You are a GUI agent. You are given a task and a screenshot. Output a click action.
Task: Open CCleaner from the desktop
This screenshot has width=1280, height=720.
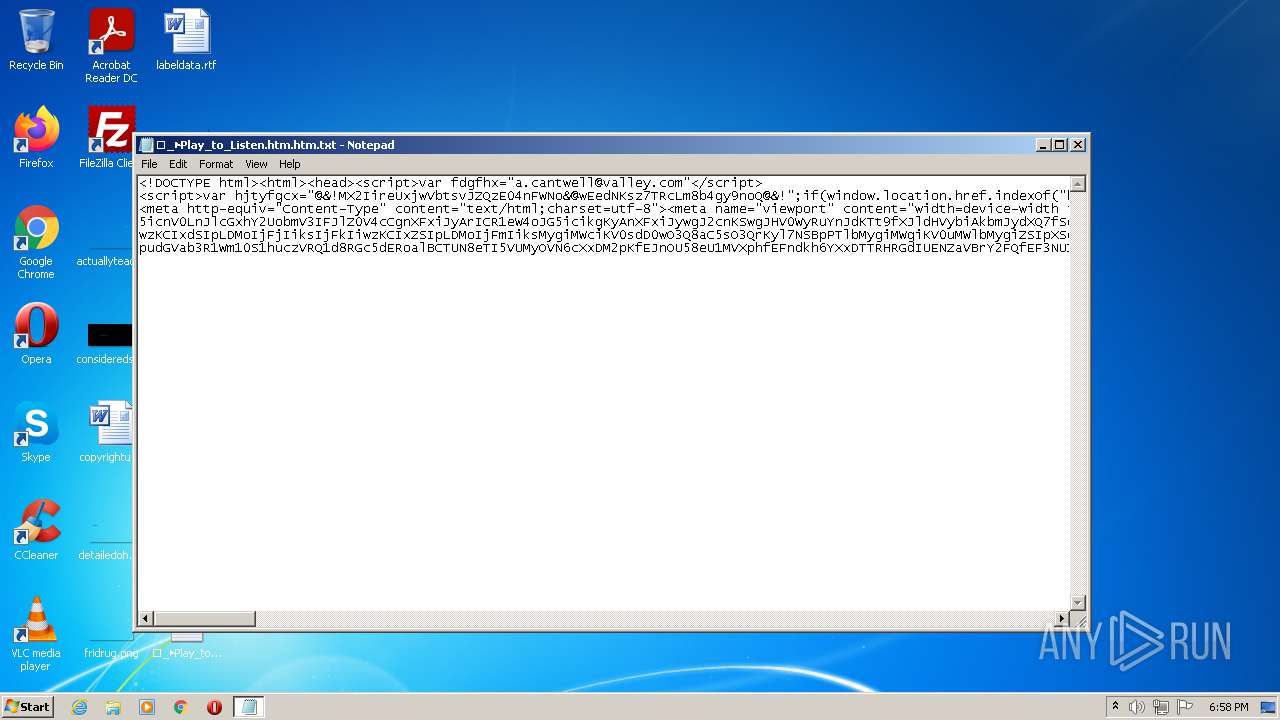pyautogui.click(x=36, y=530)
